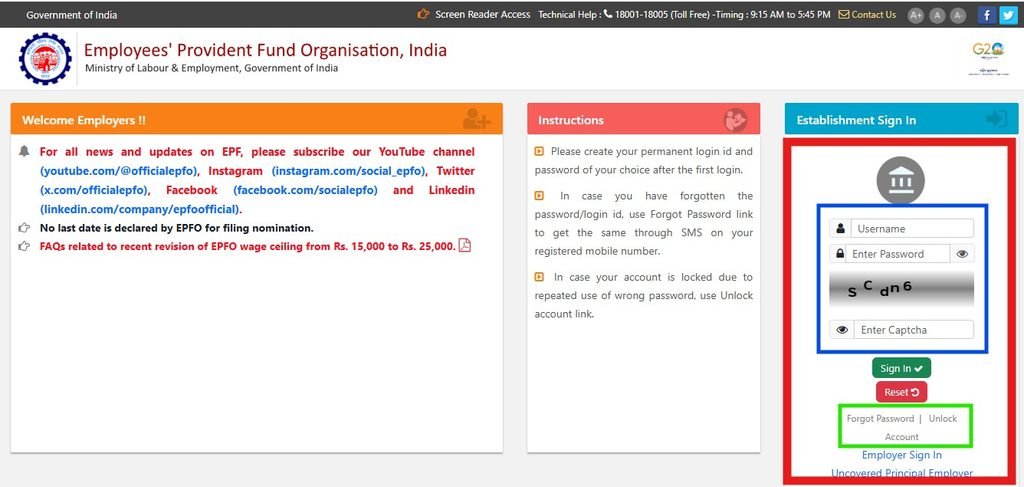Click the bank building avatar icon
Viewport: 1024px width, 487px height.
click(901, 180)
